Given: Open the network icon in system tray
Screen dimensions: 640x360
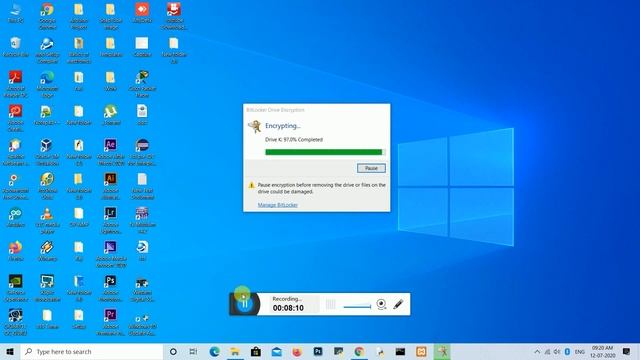Looking at the screenshot, I should (x=547, y=351).
